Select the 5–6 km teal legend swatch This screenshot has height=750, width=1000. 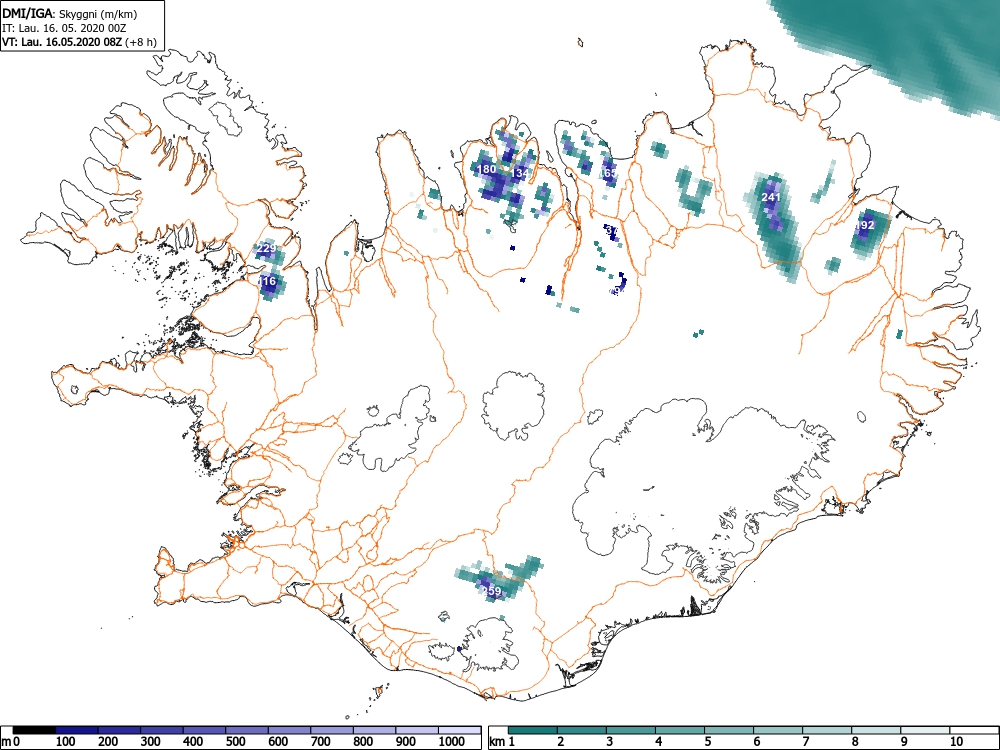(x=729, y=730)
